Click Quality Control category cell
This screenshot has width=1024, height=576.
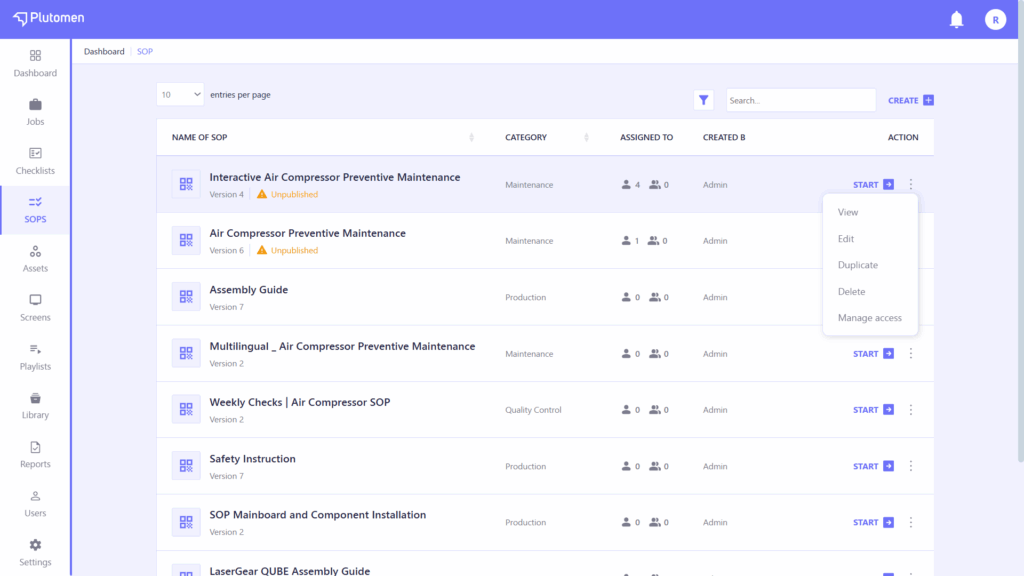pyautogui.click(x=533, y=410)
